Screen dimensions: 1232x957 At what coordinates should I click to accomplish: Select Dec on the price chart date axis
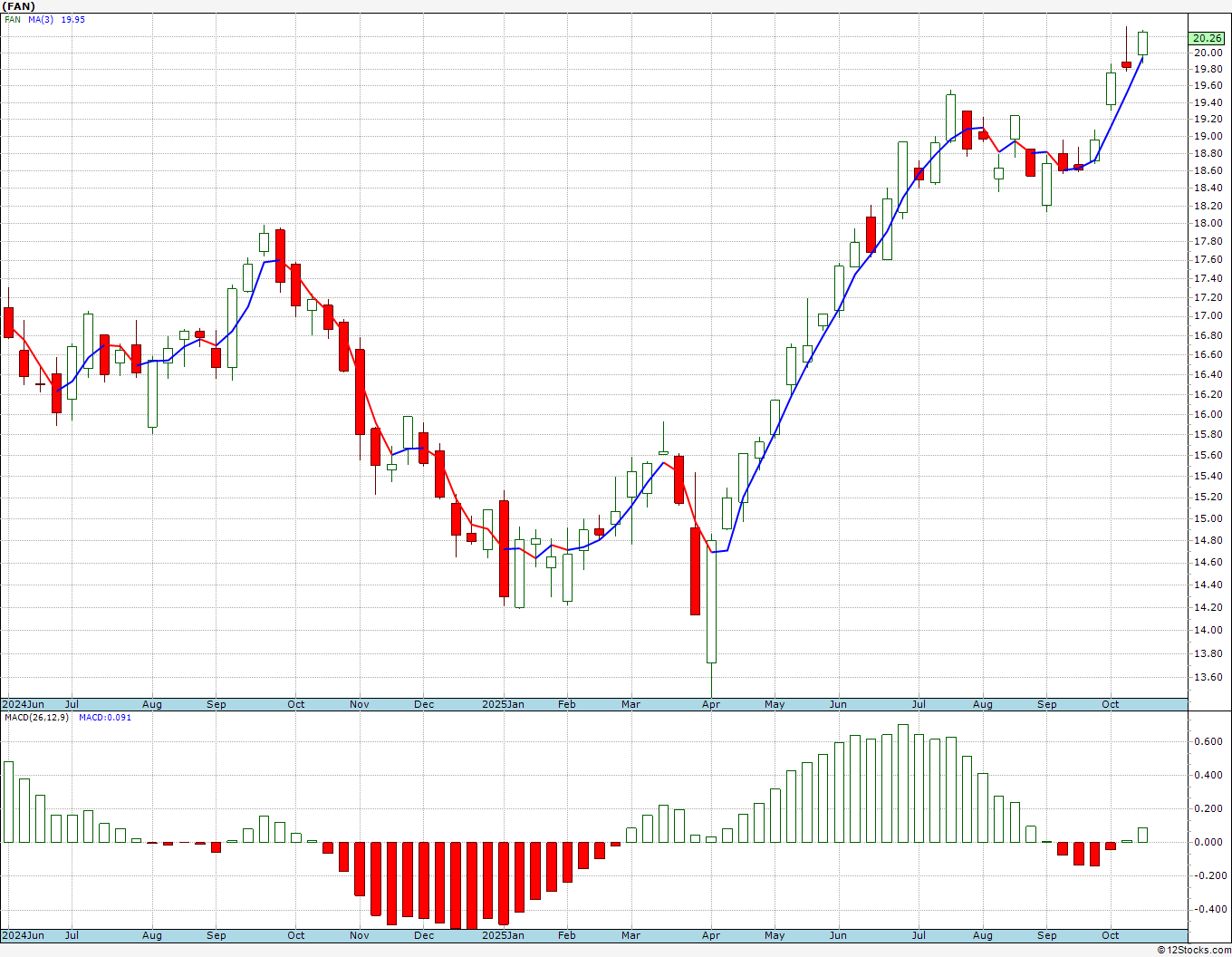(424, 704)
